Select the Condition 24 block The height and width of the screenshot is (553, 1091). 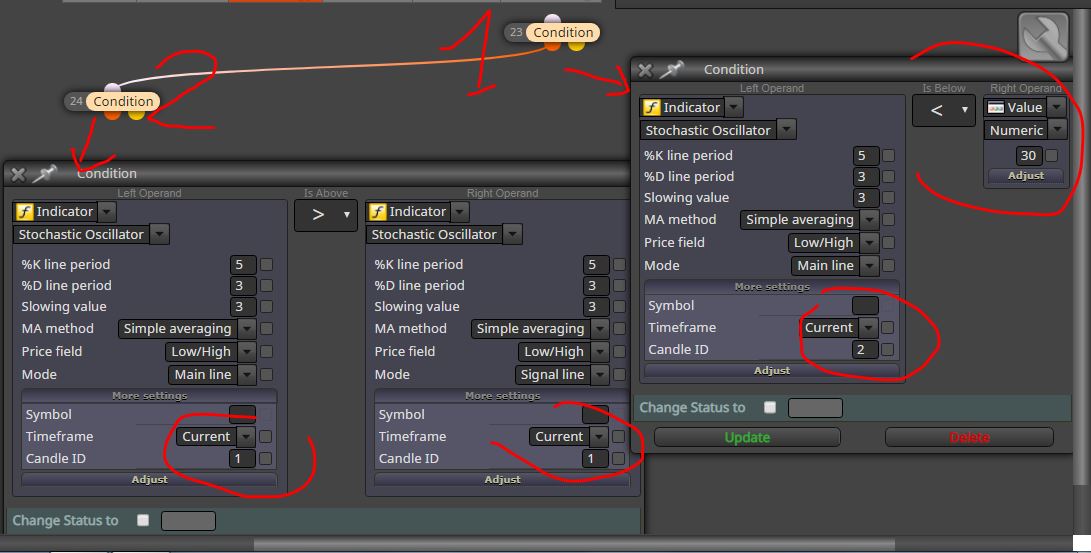tap(123, 101)
